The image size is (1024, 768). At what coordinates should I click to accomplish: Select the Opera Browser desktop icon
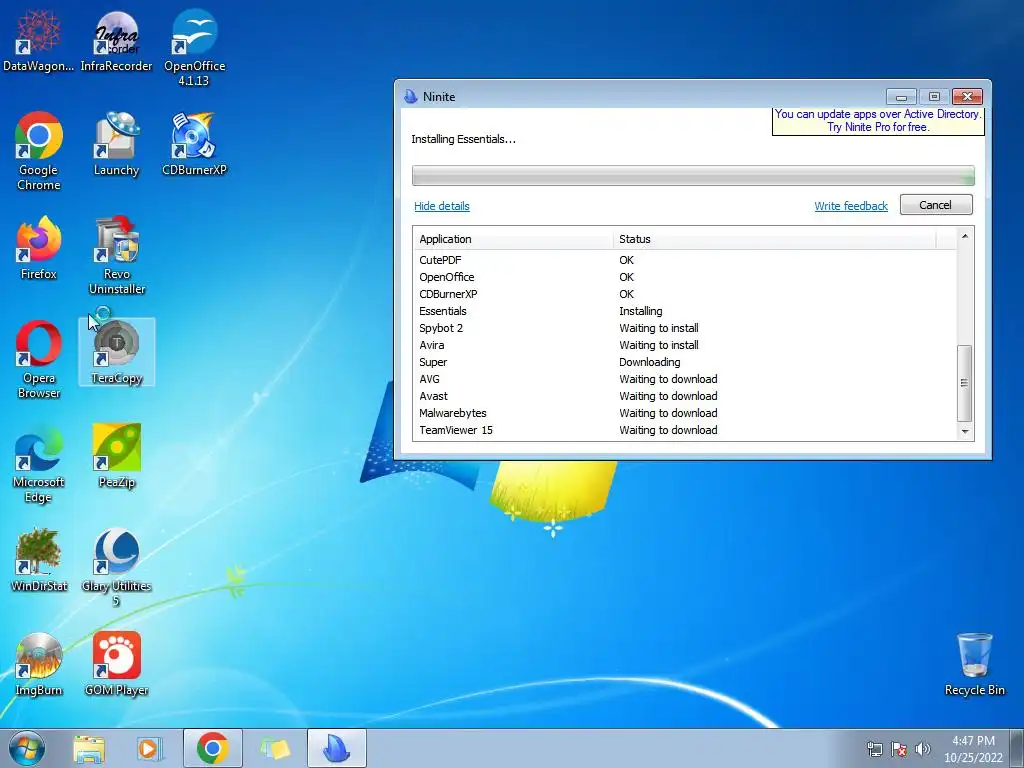pos(39,359)
